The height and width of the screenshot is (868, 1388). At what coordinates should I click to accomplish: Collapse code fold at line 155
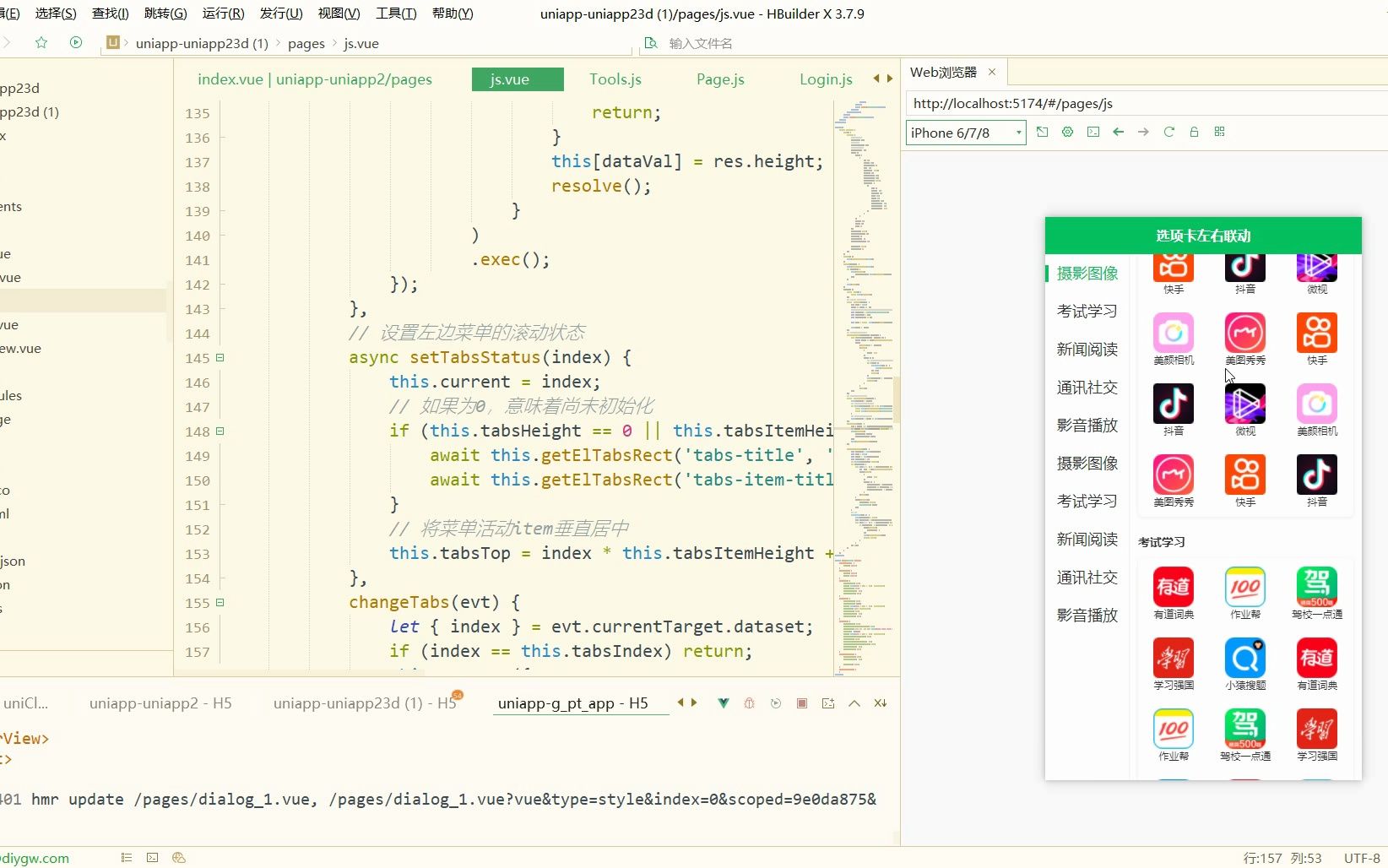click(220, 602)
